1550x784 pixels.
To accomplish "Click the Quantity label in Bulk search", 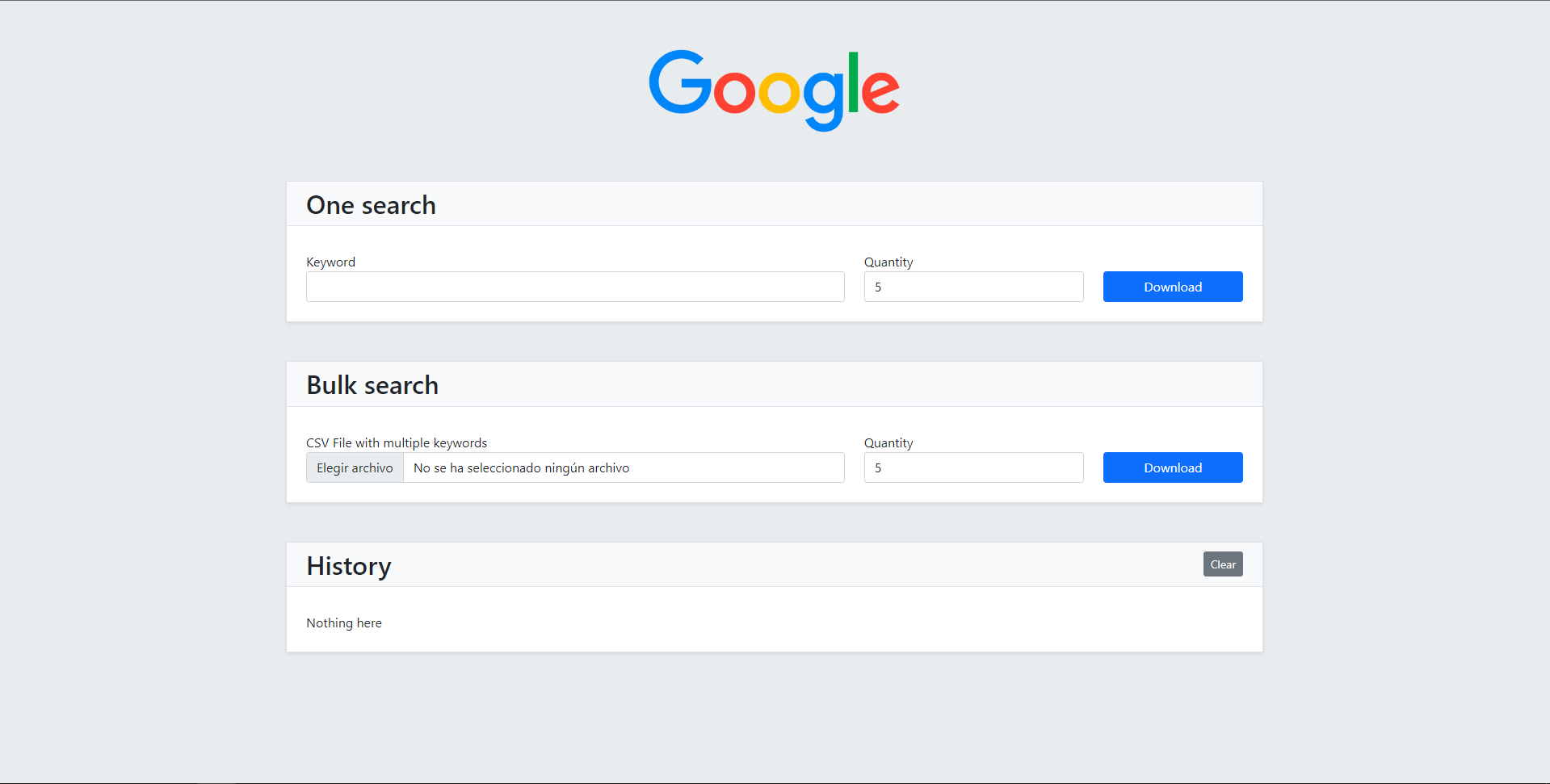I will [888, 442].
